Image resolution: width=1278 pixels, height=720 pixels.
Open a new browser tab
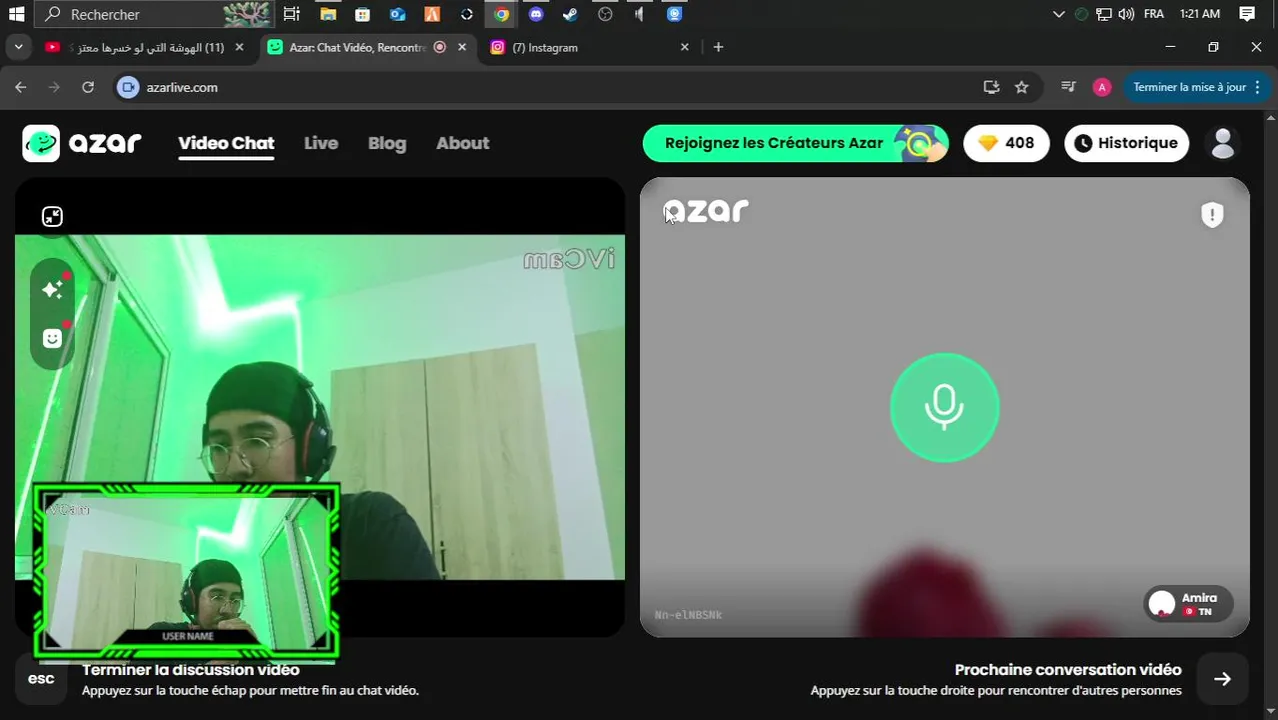coord(718,47)
